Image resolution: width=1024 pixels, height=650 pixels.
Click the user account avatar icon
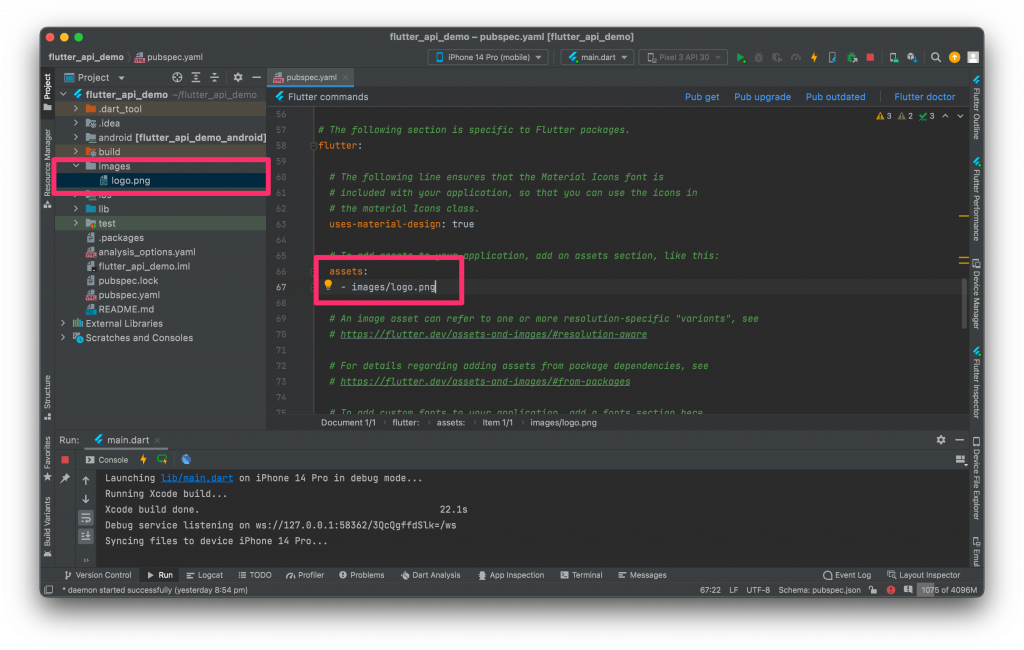(x=973, y=57)
